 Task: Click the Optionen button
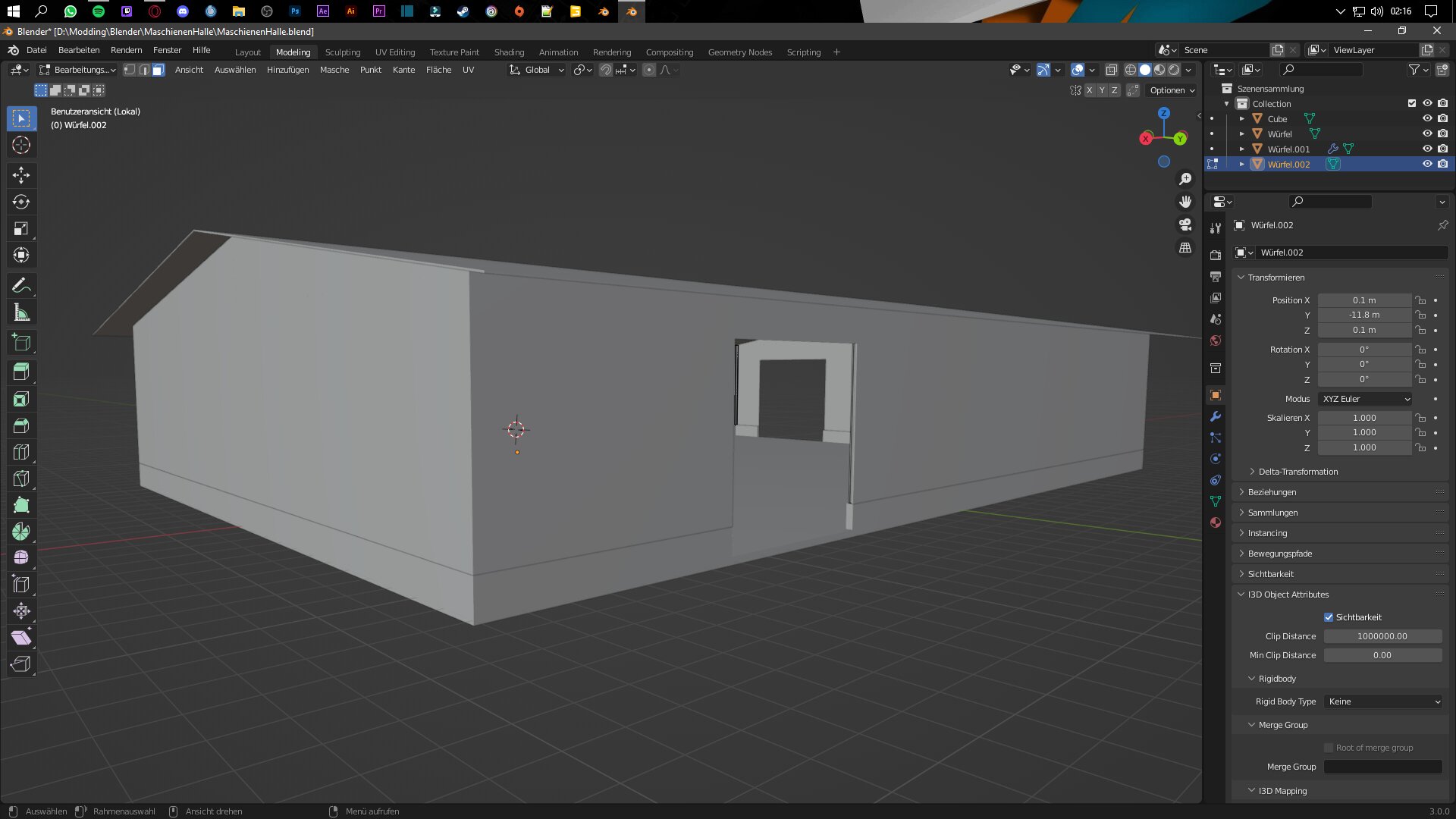1172,90
